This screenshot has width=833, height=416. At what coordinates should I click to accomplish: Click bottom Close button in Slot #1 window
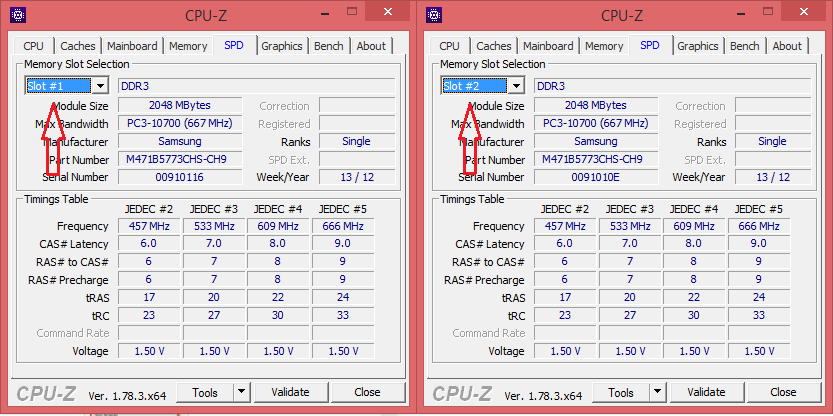coord(367,393)
